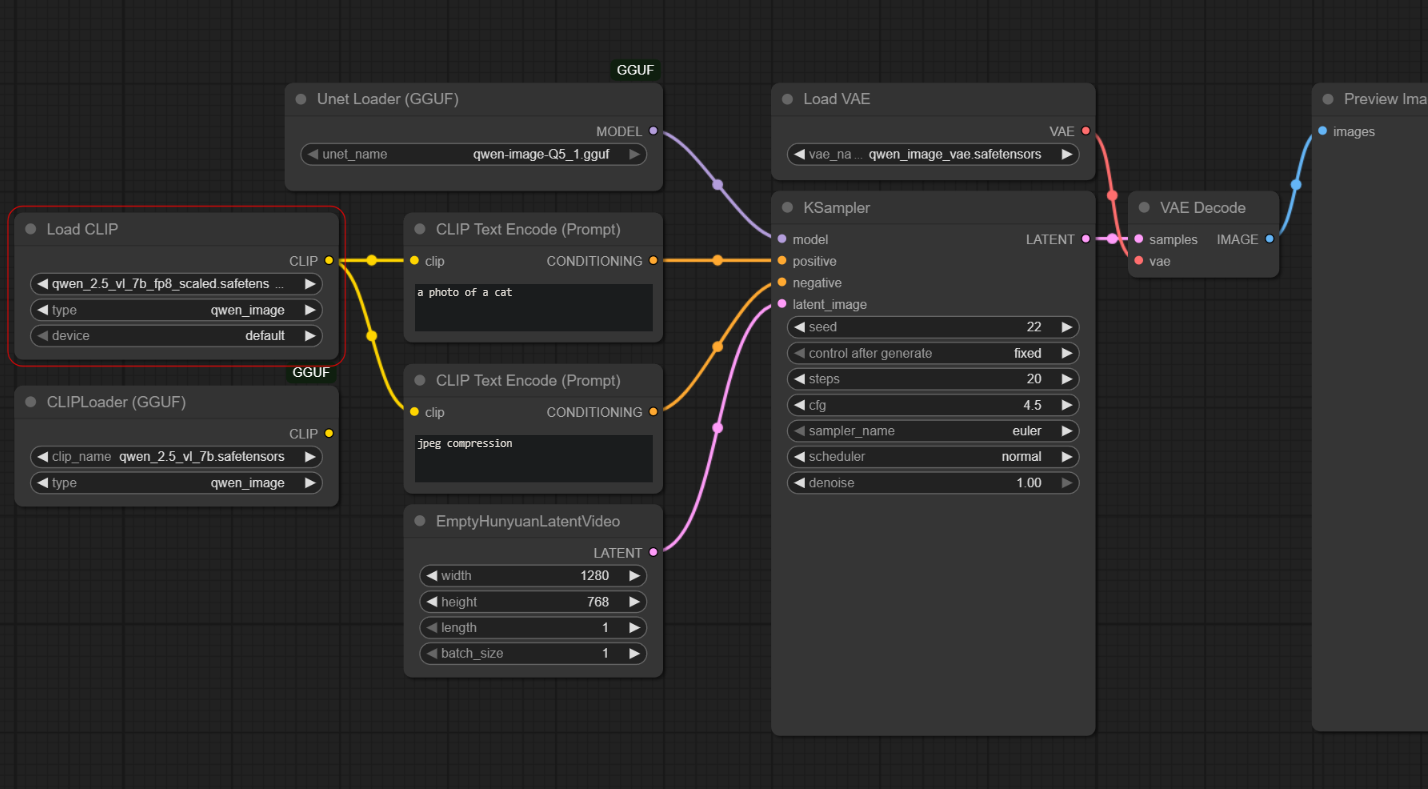The image size is (1428, 789).
Task: Click the clip input socket on the 'jpeg compression' node
Action: point(414,412)
